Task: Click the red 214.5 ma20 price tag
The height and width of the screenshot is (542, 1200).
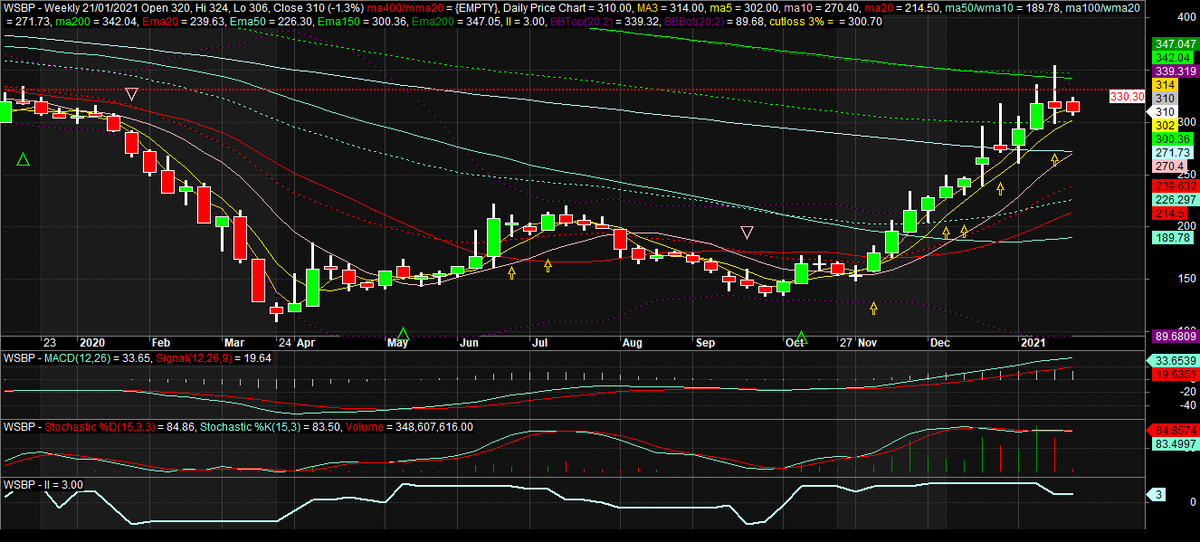Action: click(1169, 214)
